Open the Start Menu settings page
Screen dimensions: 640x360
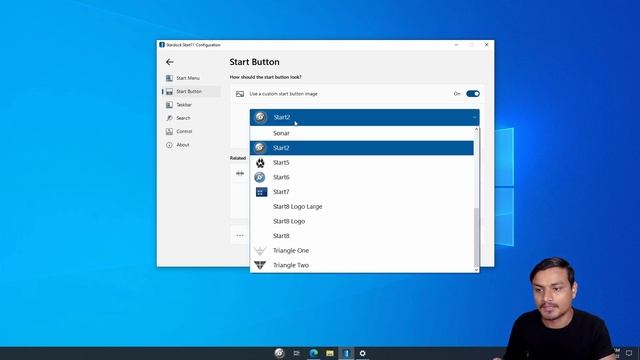tap(188, 78)
